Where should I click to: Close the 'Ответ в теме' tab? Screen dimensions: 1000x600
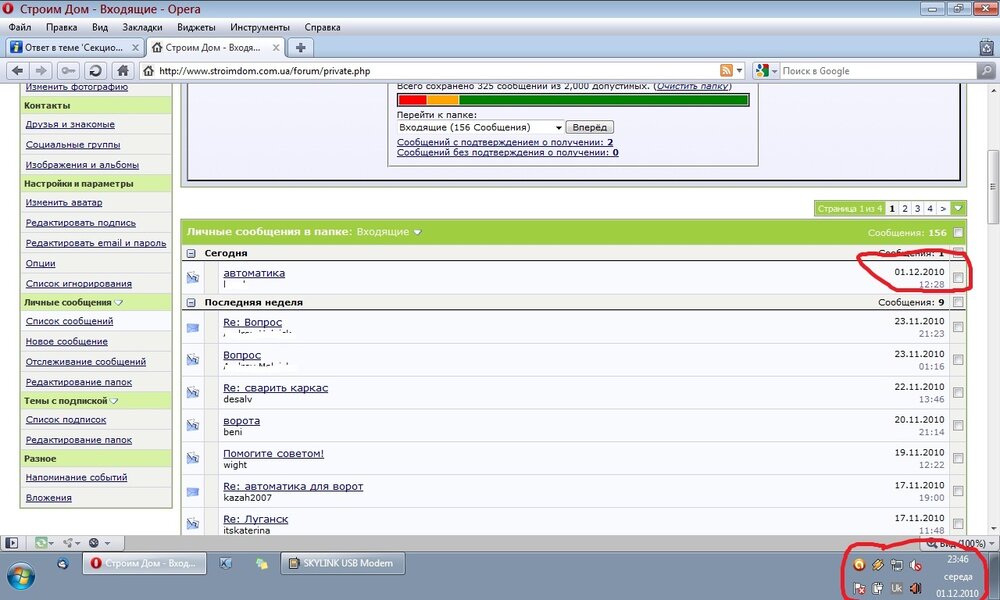135,47
